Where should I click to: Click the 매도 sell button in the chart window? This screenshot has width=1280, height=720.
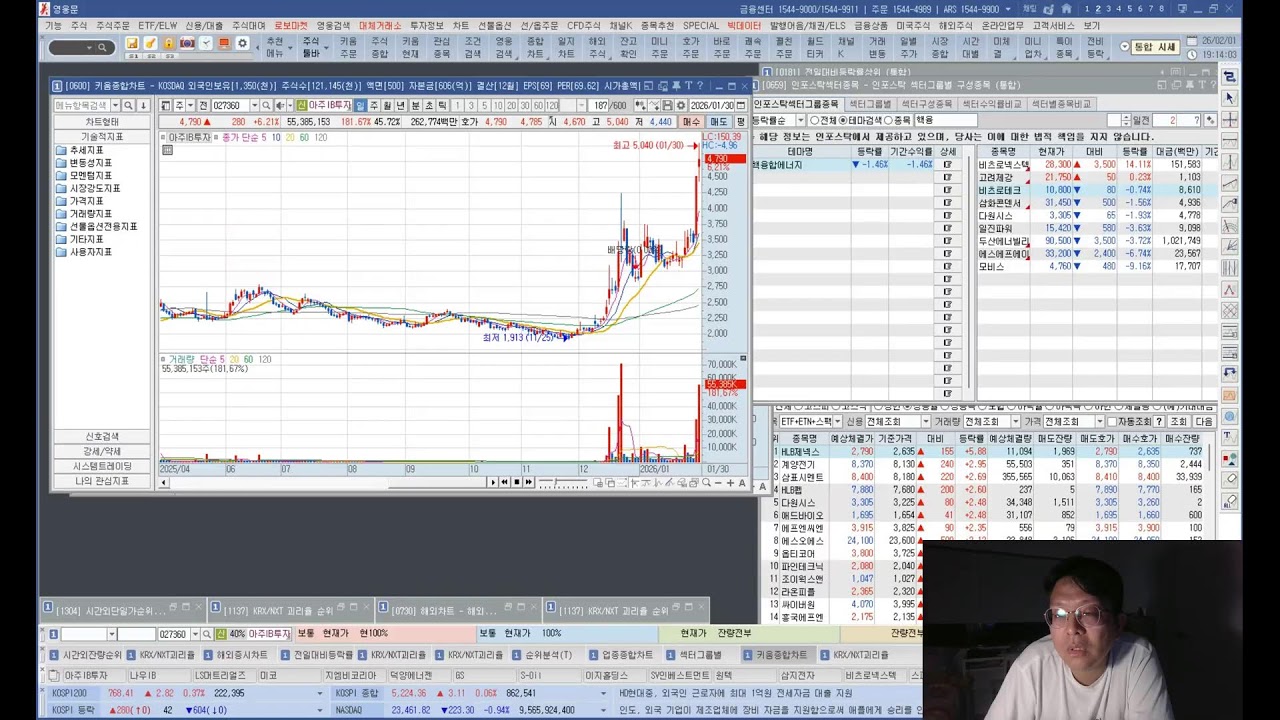pyautogui.click(x=719, y=121)
